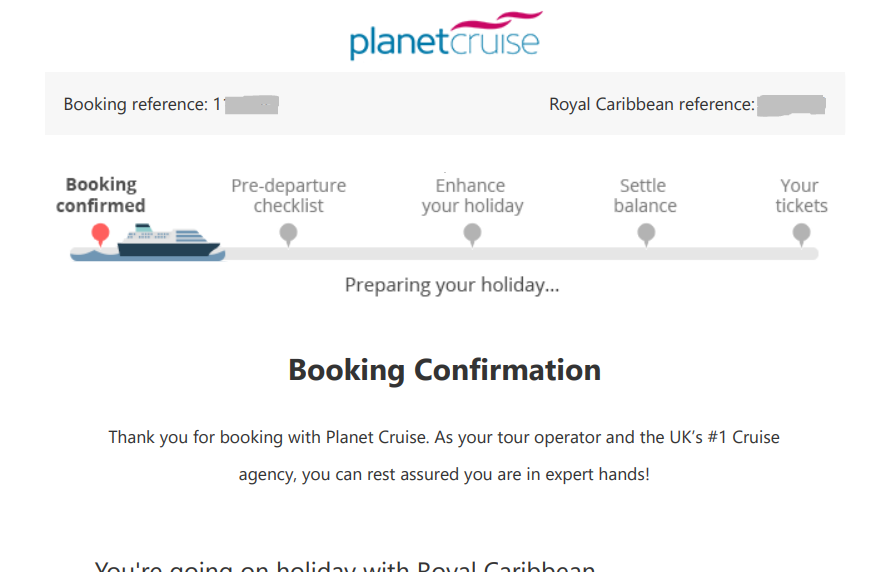The height and width of the screenshot is (572, 895).
Task: Go to the Your tickets step label
Action: tap(801, 195)
